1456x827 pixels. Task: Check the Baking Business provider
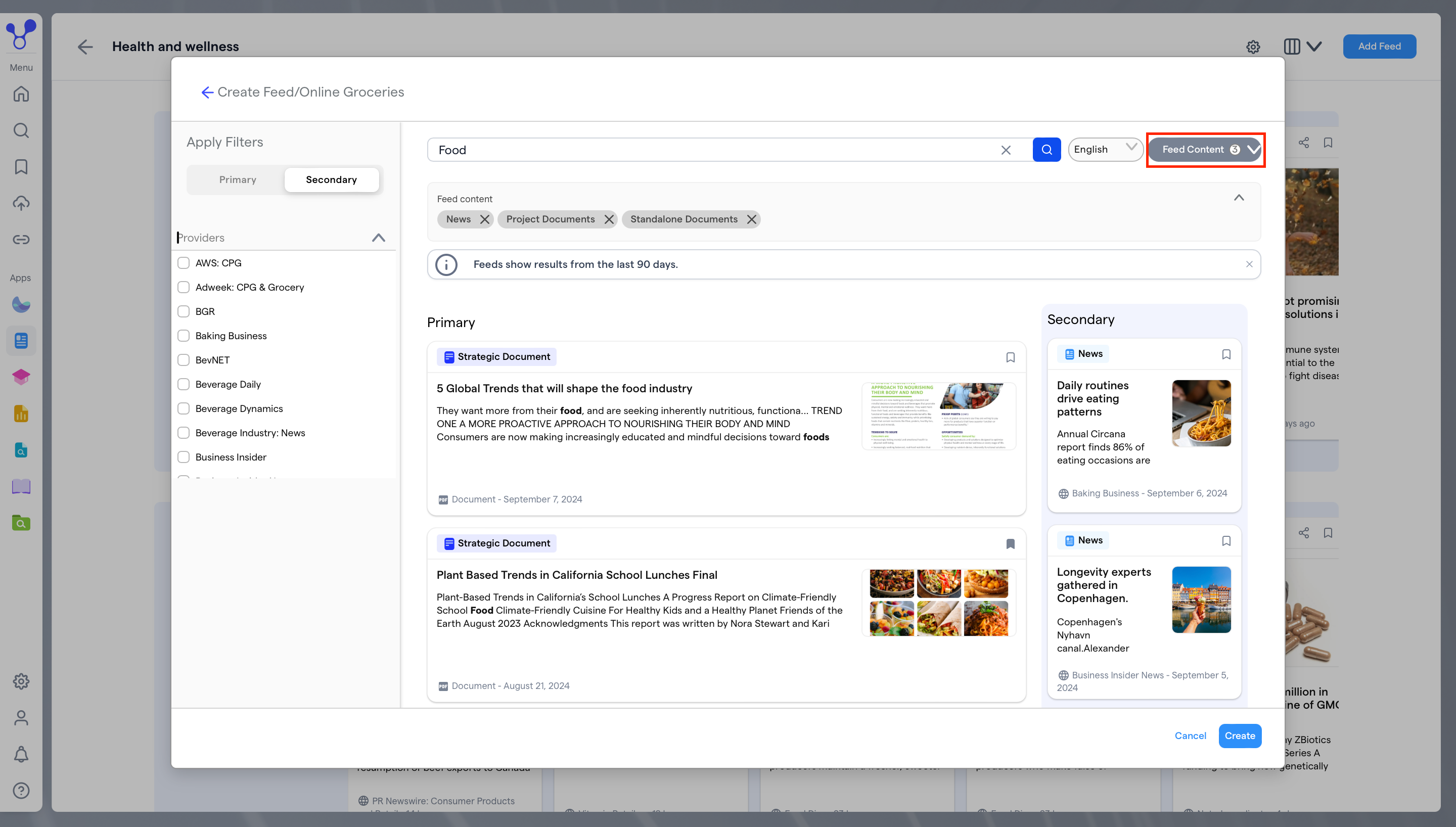click(x=184, y=336)
